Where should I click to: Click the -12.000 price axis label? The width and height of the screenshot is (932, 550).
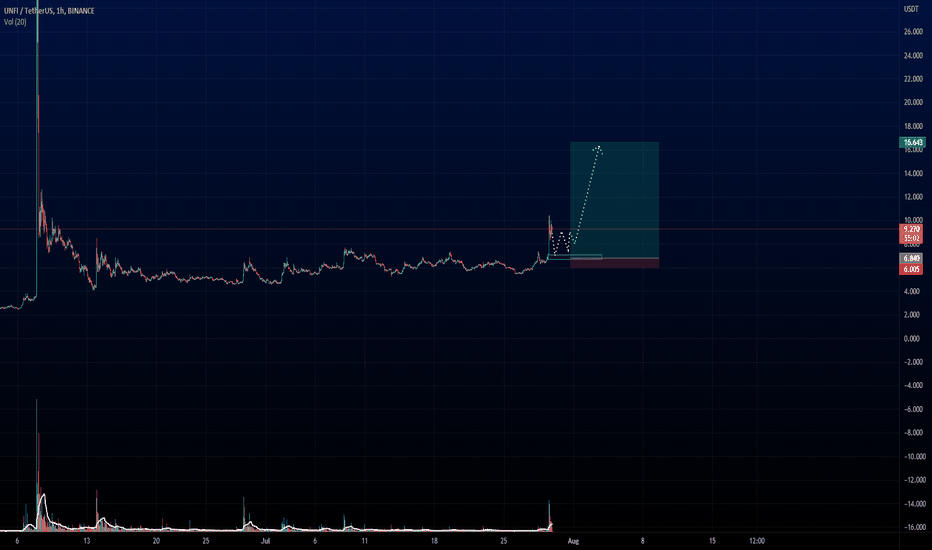[x=914, y=480]
